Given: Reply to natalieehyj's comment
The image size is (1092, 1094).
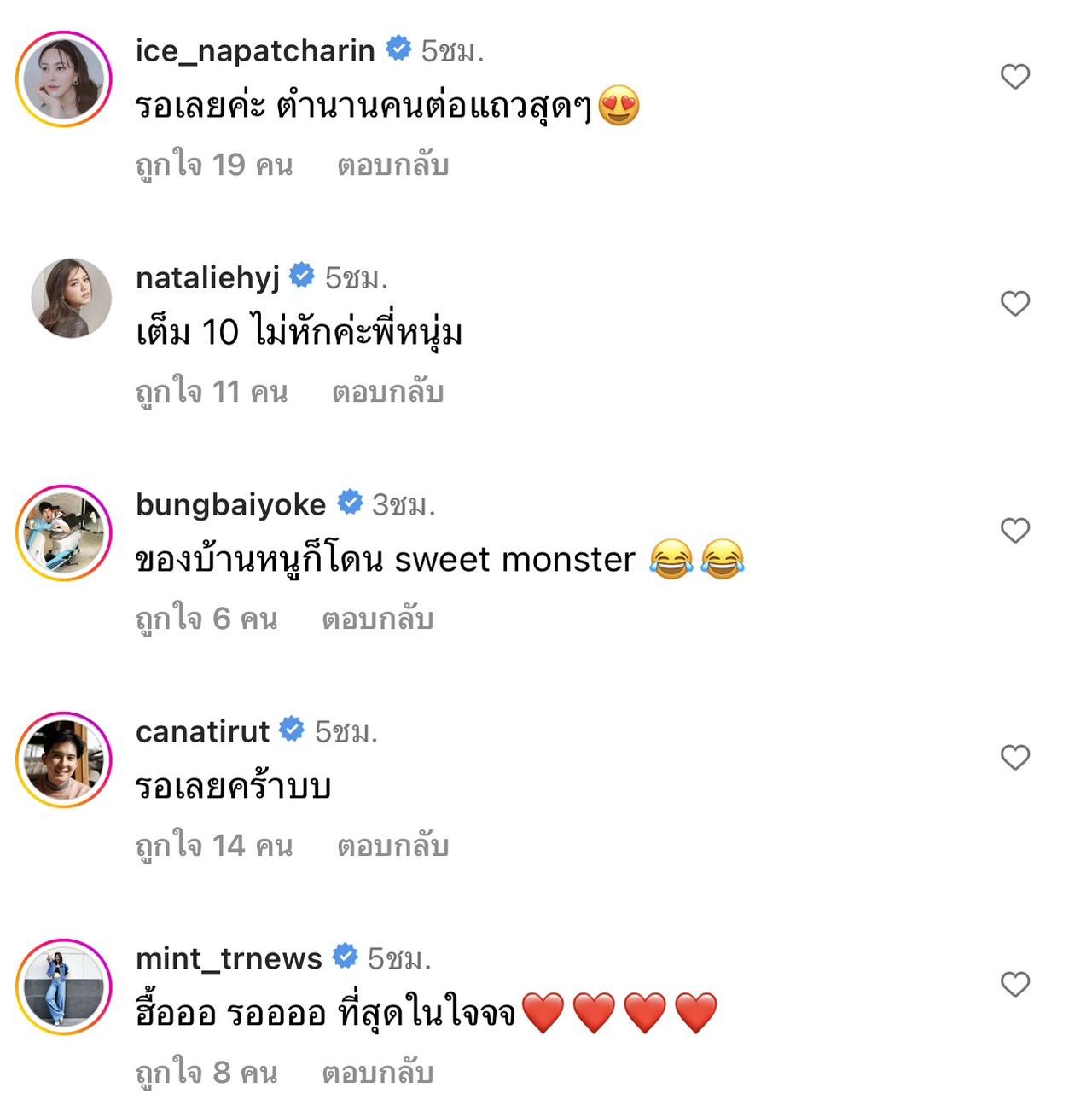Looking at the screenshot, I should tap(387, 392).
